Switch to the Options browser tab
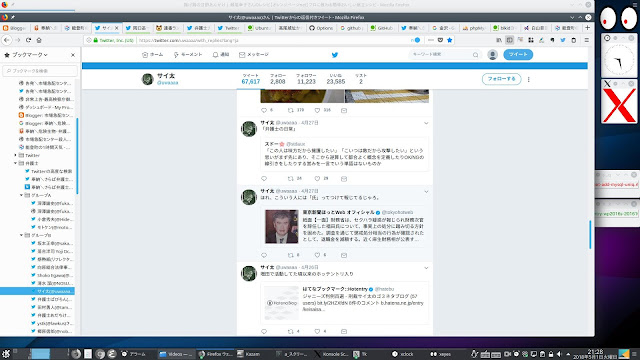Image resolution: width=640 pixels, height=360 pixels. click(321, 28)
